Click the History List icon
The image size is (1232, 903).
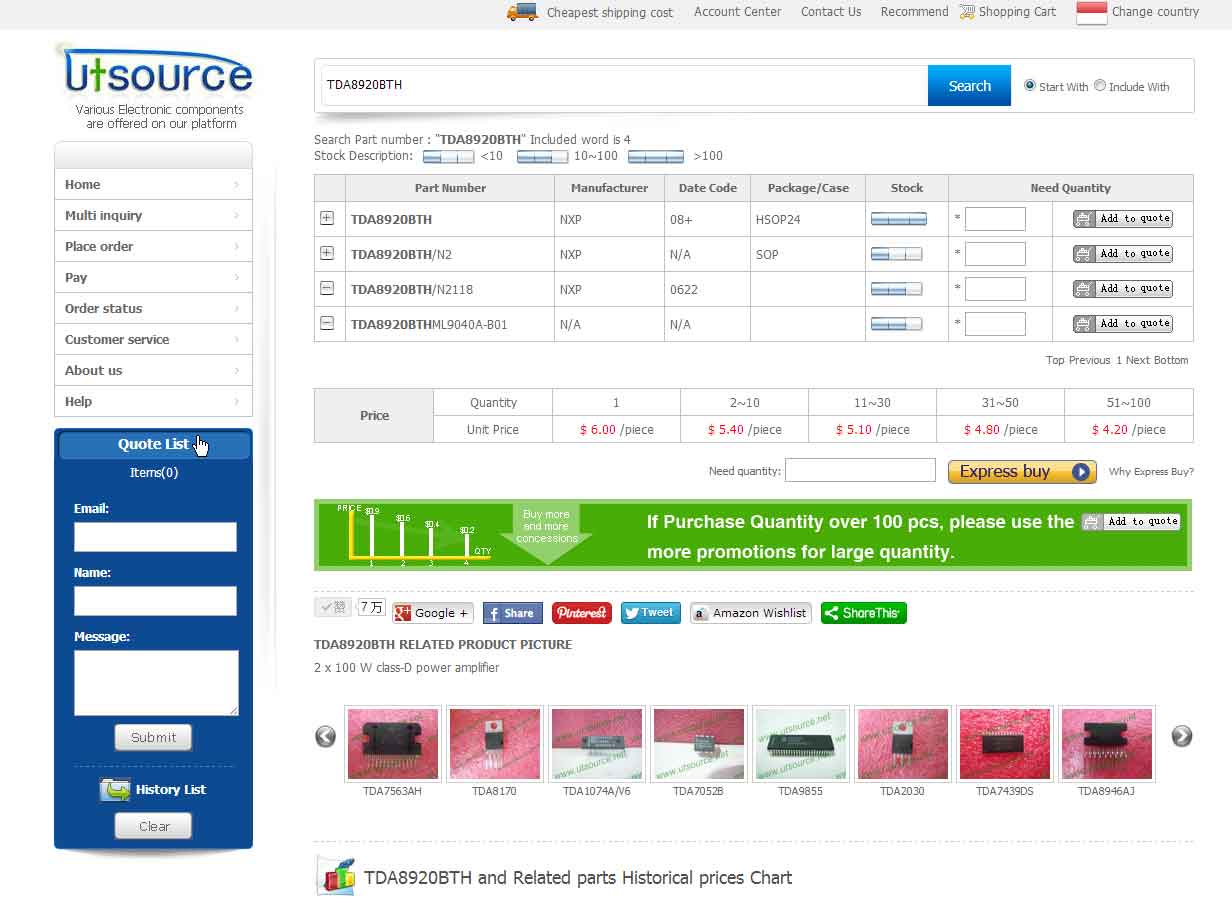(115, 790)
